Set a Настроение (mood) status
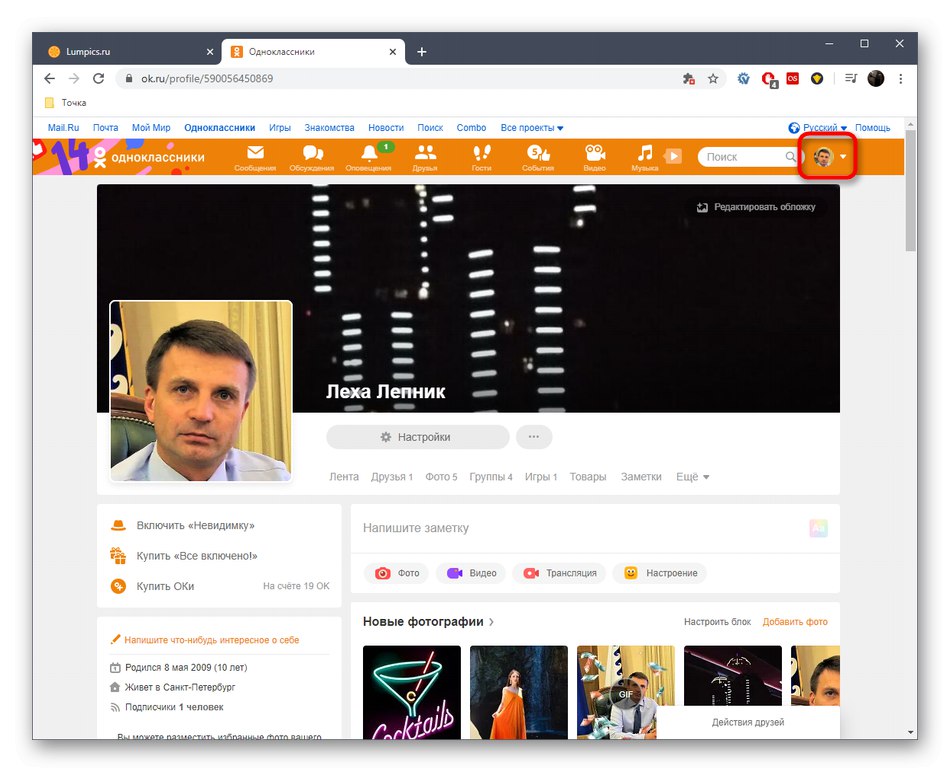 (x=659, y=573)
